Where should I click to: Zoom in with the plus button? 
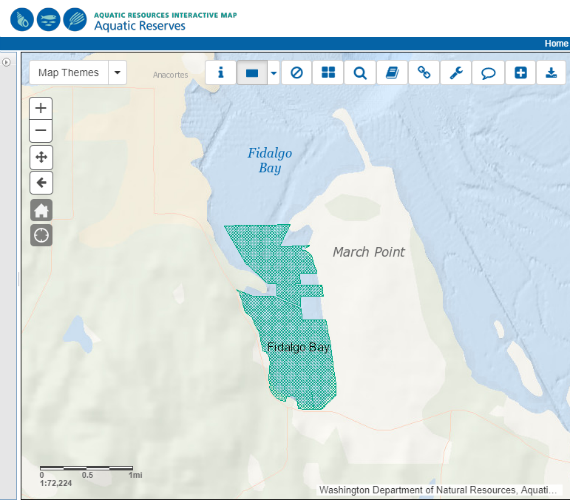pos(41,108)
